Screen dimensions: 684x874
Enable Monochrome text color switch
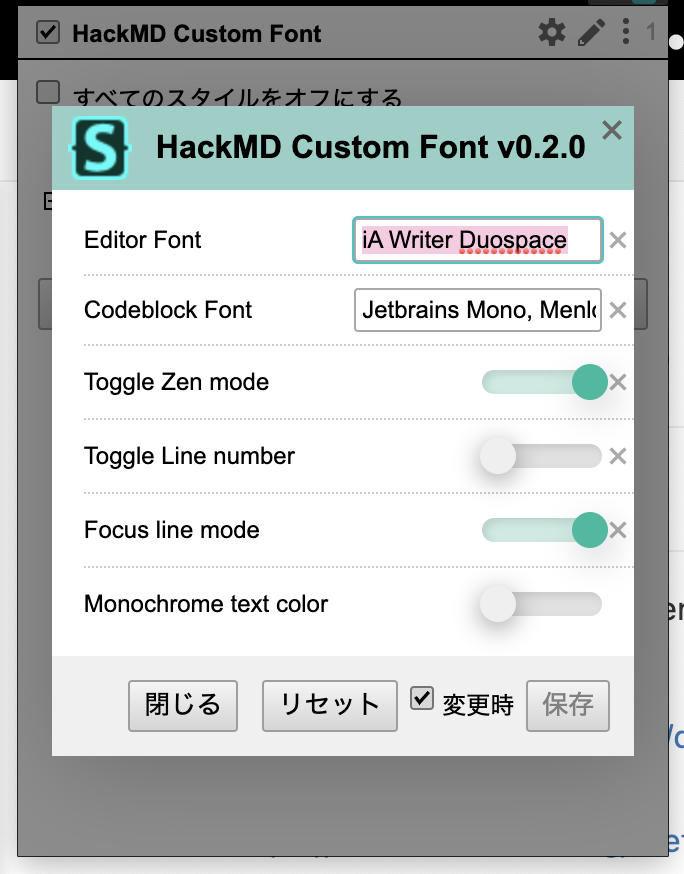(x=542, y=604)
